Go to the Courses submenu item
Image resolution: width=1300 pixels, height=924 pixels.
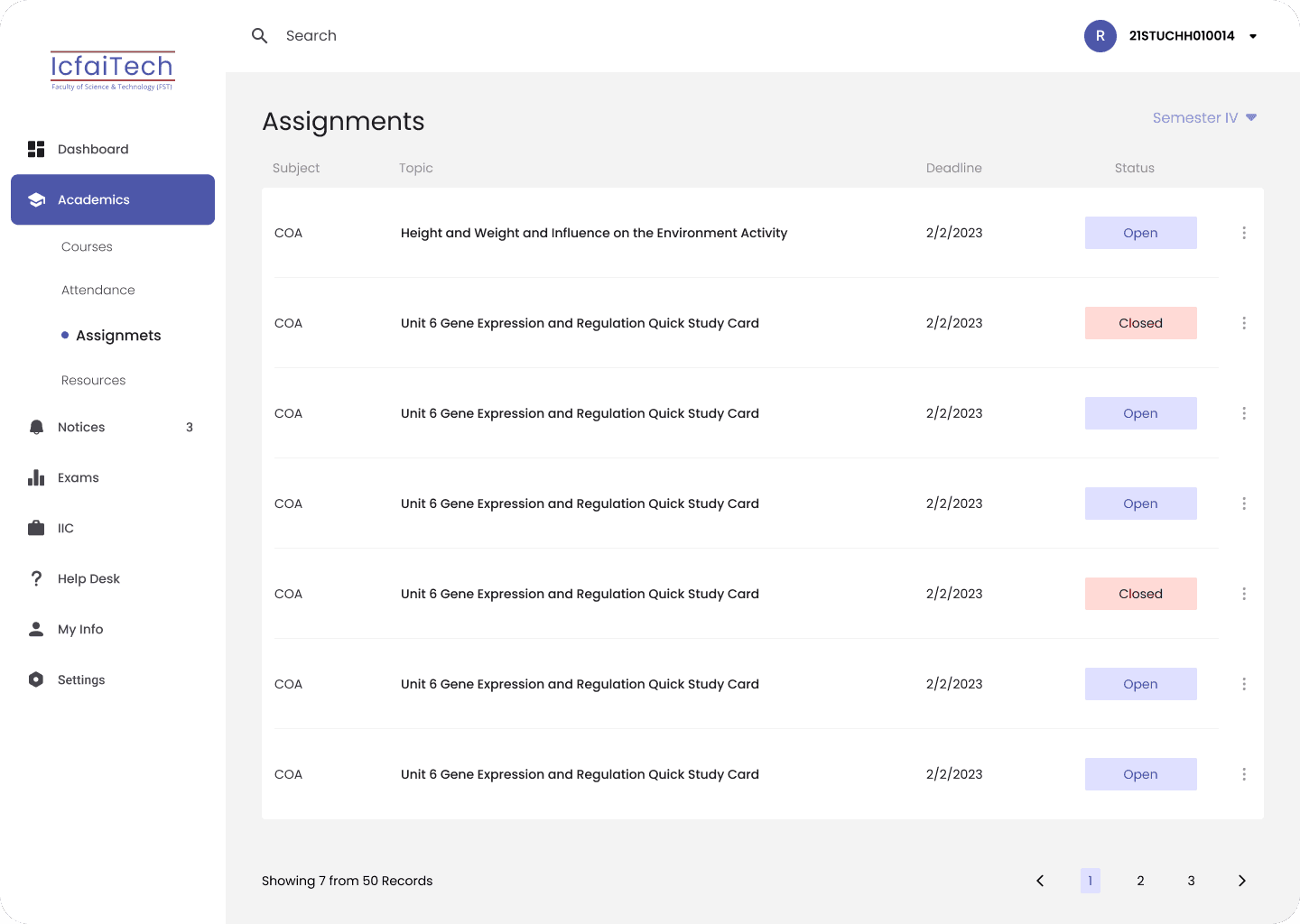[x=87, y=246]
